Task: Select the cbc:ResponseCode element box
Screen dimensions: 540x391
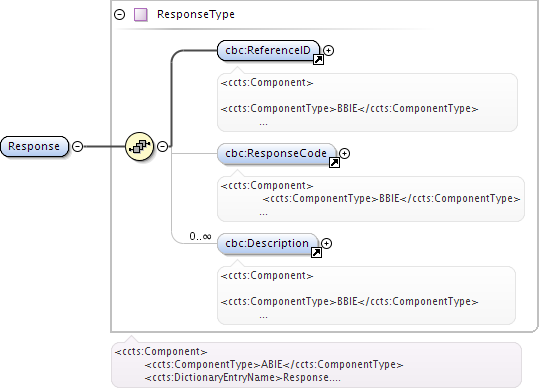Action: click(x=277, y=154)
